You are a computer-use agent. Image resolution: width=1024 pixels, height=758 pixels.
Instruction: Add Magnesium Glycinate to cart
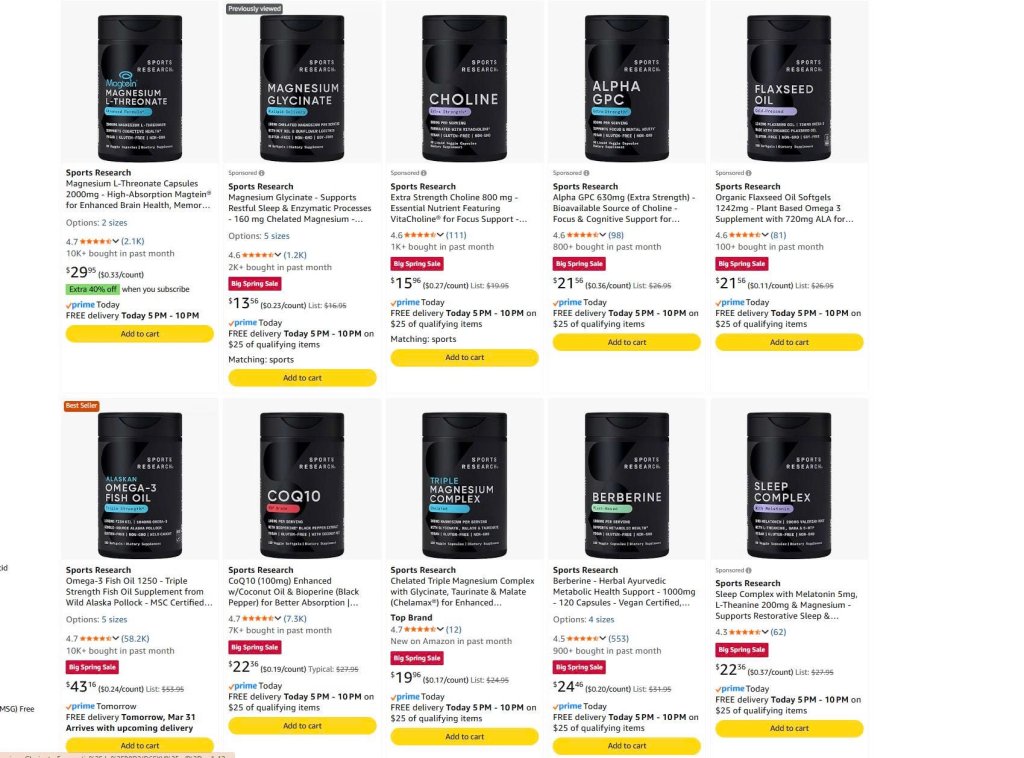[302, 378]
